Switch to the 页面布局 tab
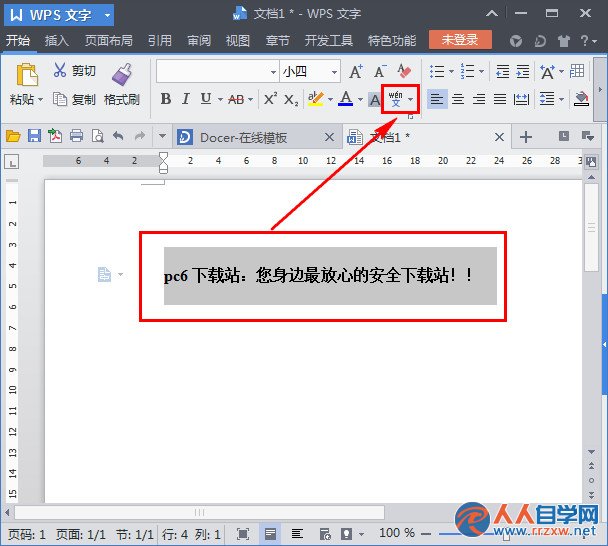The width and height of the screenshot is (608, 546). 109,40
